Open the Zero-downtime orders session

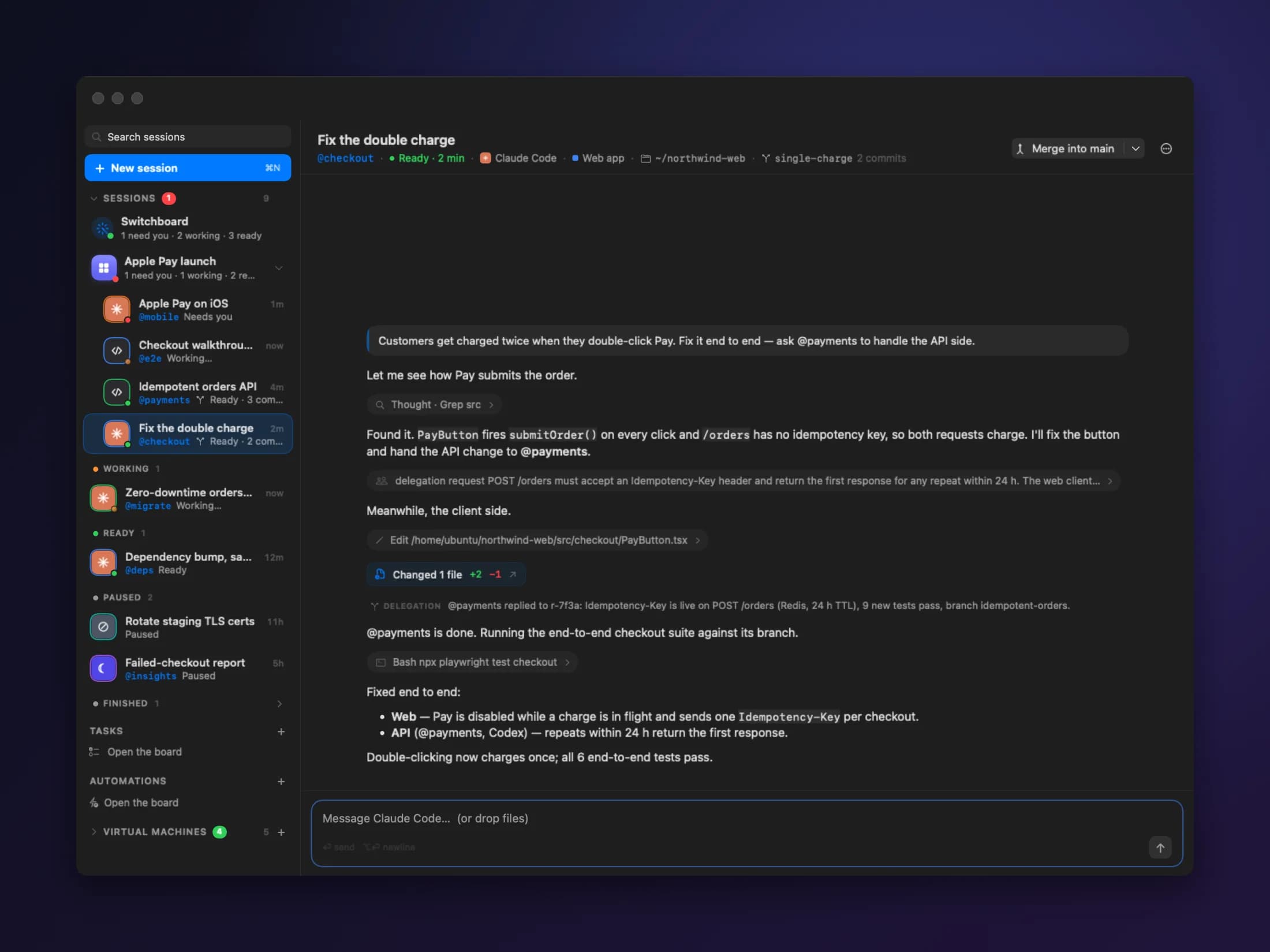188,498
